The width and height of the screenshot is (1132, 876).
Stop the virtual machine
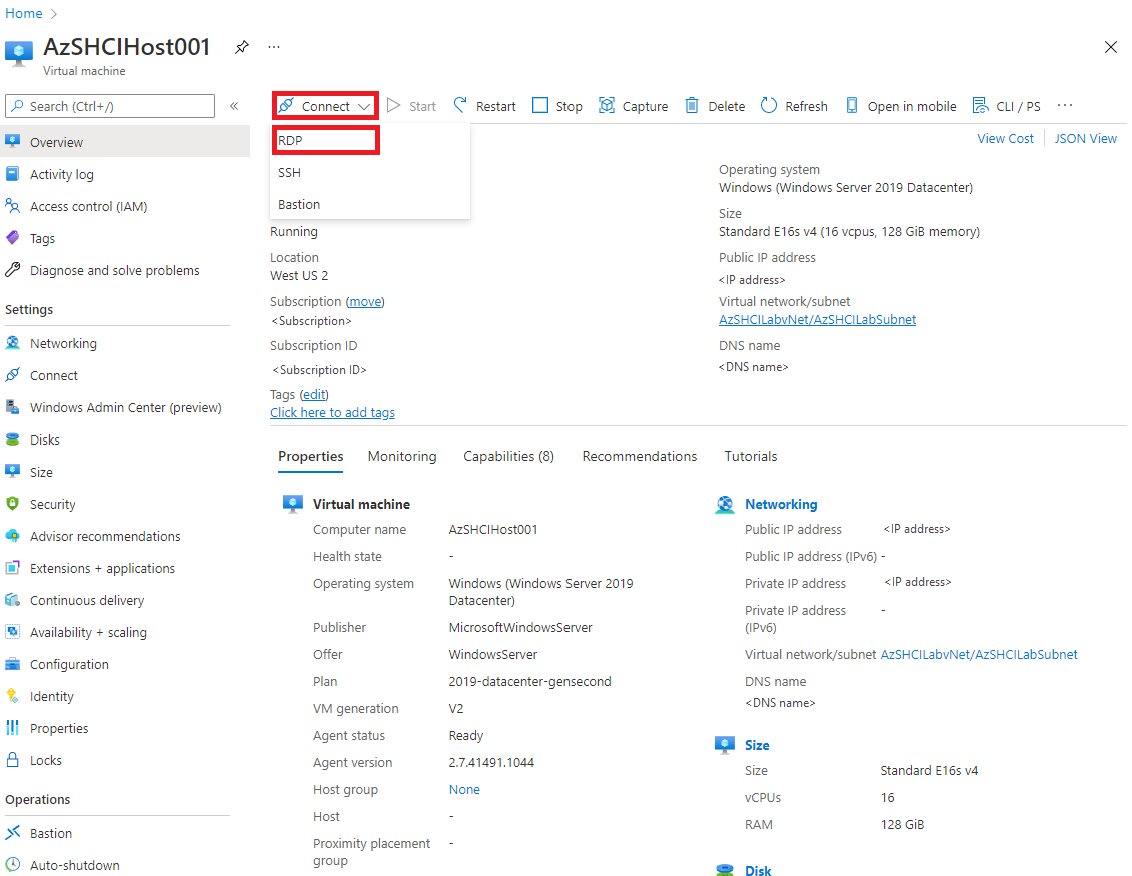point(557,106)
